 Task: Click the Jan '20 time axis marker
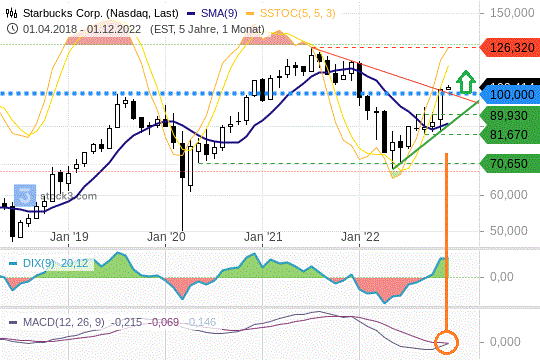tap(166, 237)
